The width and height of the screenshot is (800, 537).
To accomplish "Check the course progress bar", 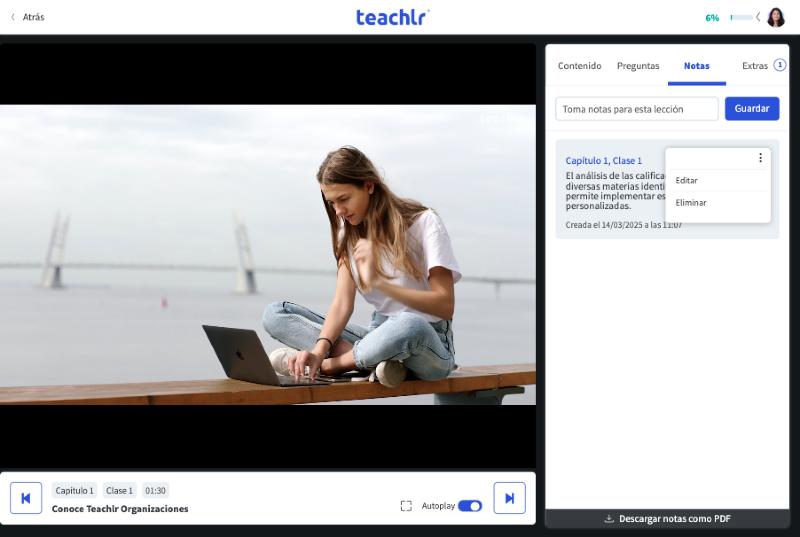I will [x=741, y=17].
